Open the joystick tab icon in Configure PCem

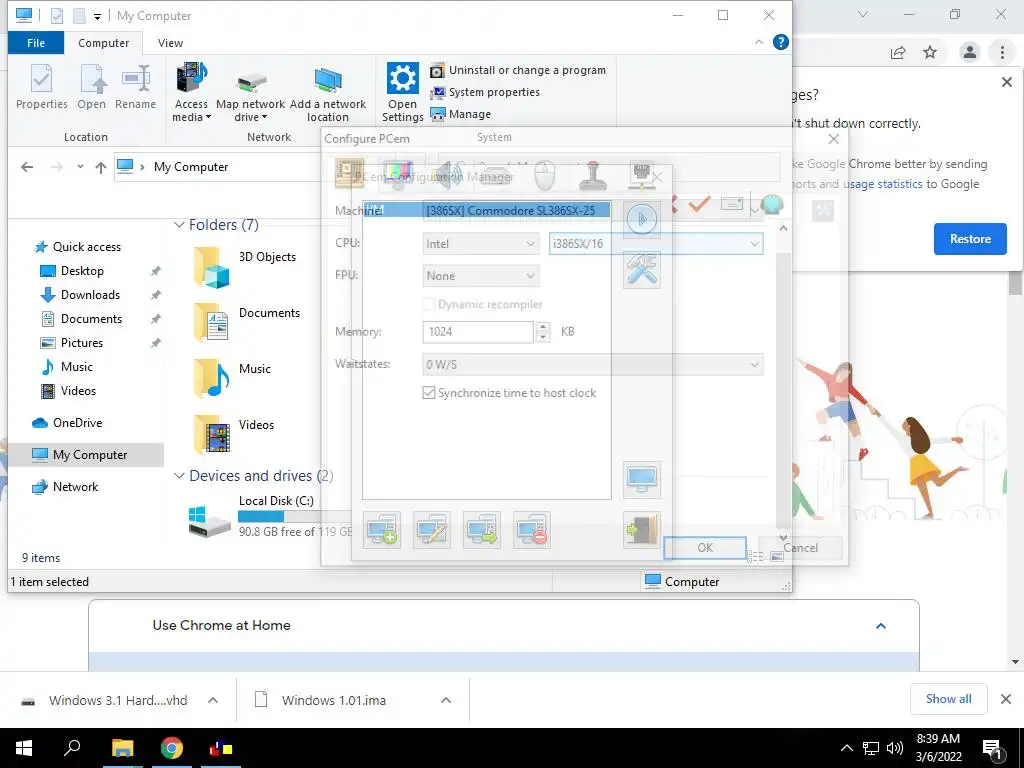(593, 174)
